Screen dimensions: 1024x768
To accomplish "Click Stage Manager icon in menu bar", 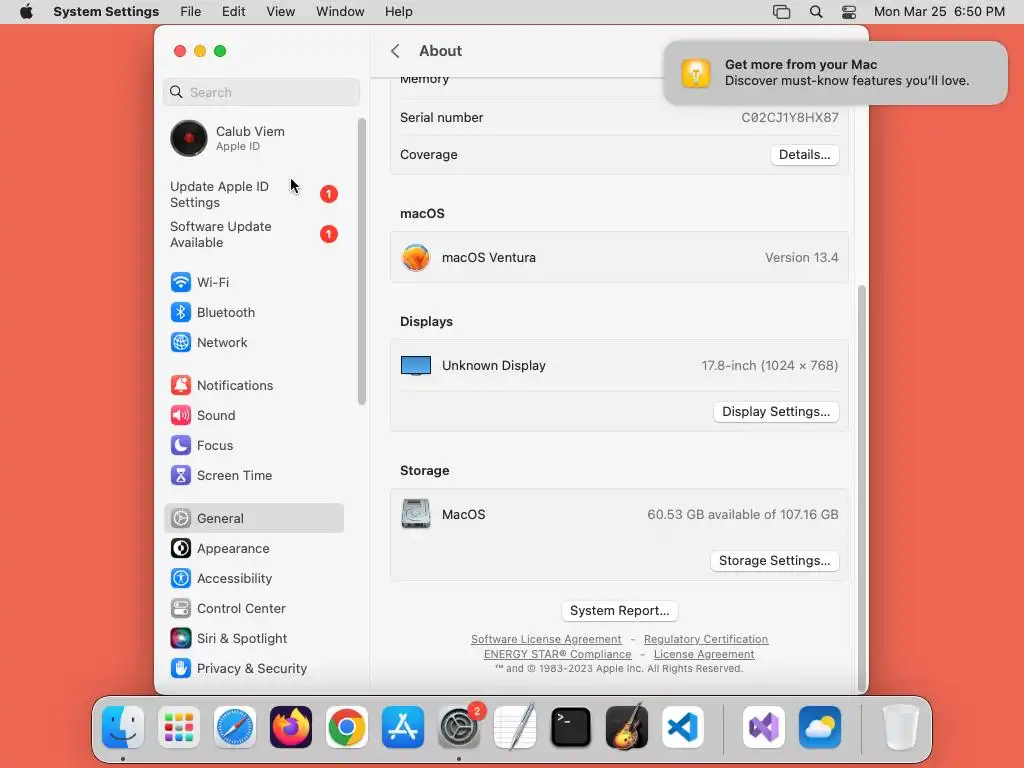I will click(x=782, y=12).
